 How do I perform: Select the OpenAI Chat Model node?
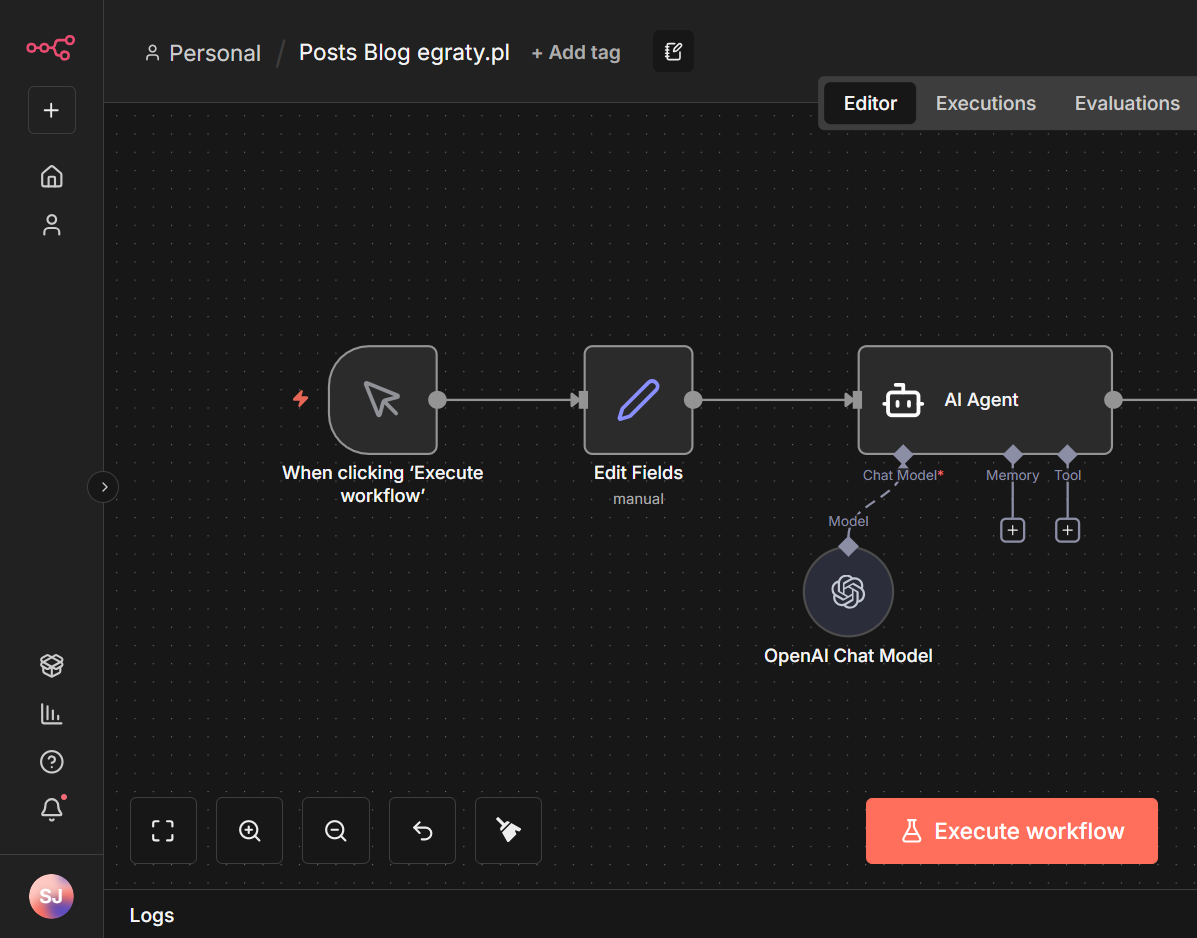pyautogui.click(x=848, y=592)
